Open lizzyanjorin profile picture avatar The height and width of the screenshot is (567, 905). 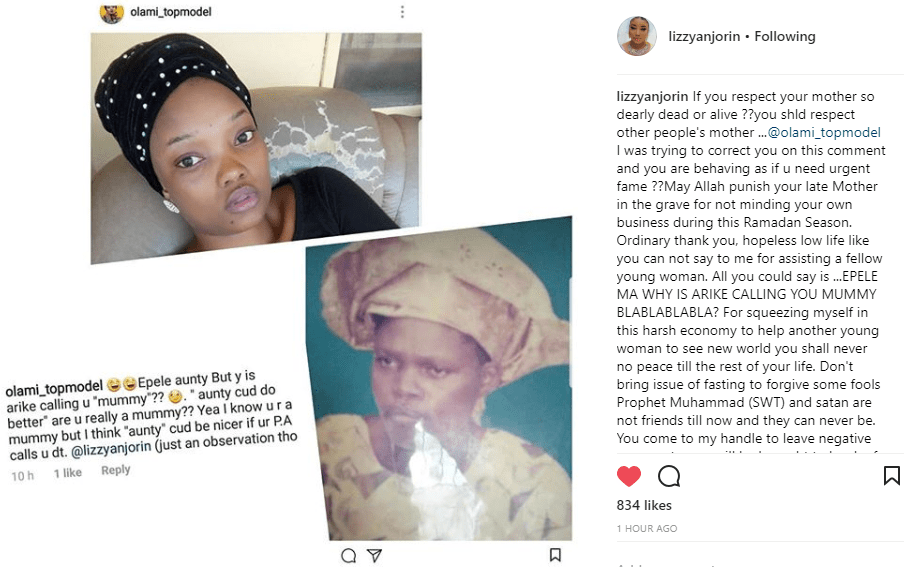pos(637,36)
